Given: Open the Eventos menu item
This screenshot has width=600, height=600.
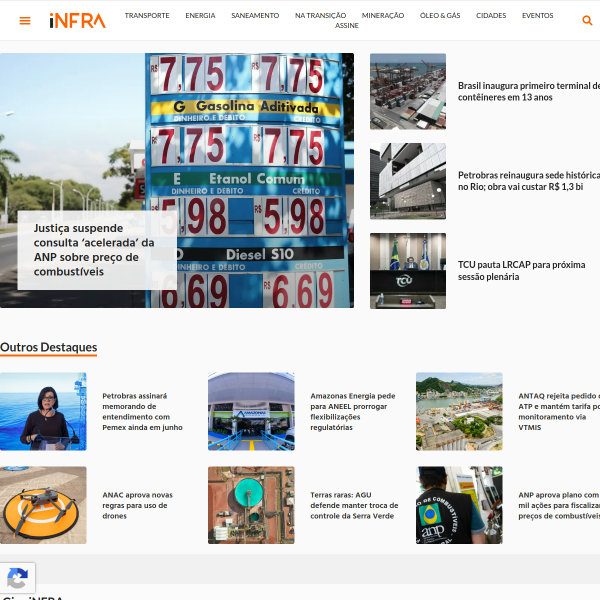Looking at the screenshot, I should [x=538, y=16].
